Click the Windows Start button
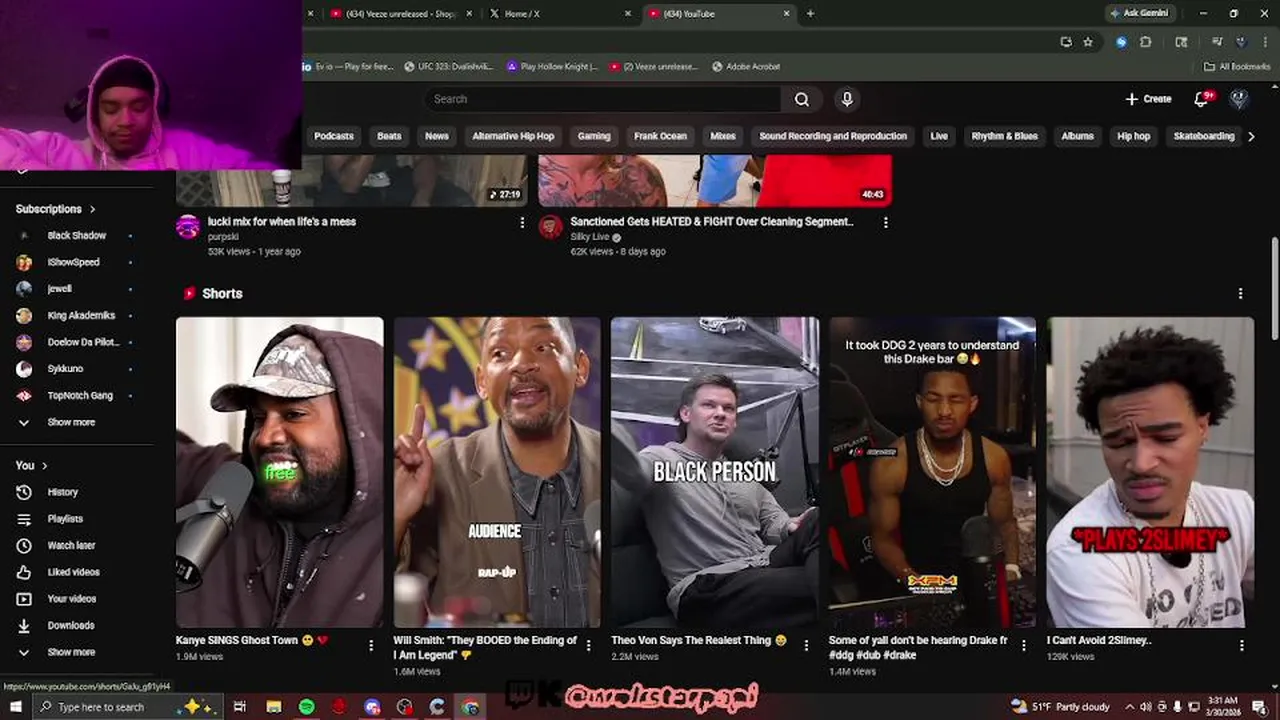The height and width of the screenshot is (720, 1280). coord(16,707)
